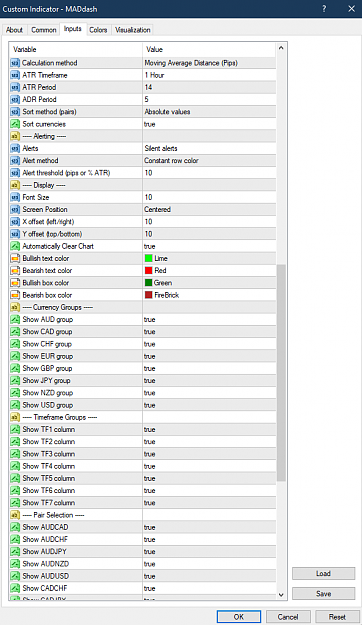Confirm with the OK button
This screenshot has height=625, width=362.
[239, 617]
